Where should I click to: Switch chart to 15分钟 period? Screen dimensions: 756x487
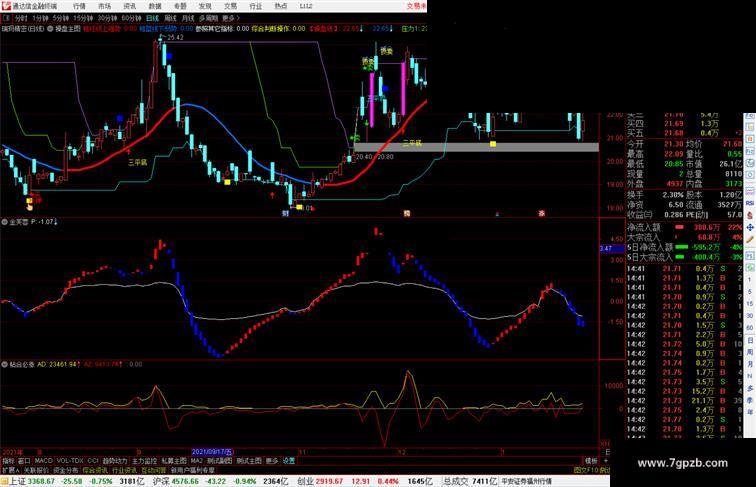coord(83,18)
